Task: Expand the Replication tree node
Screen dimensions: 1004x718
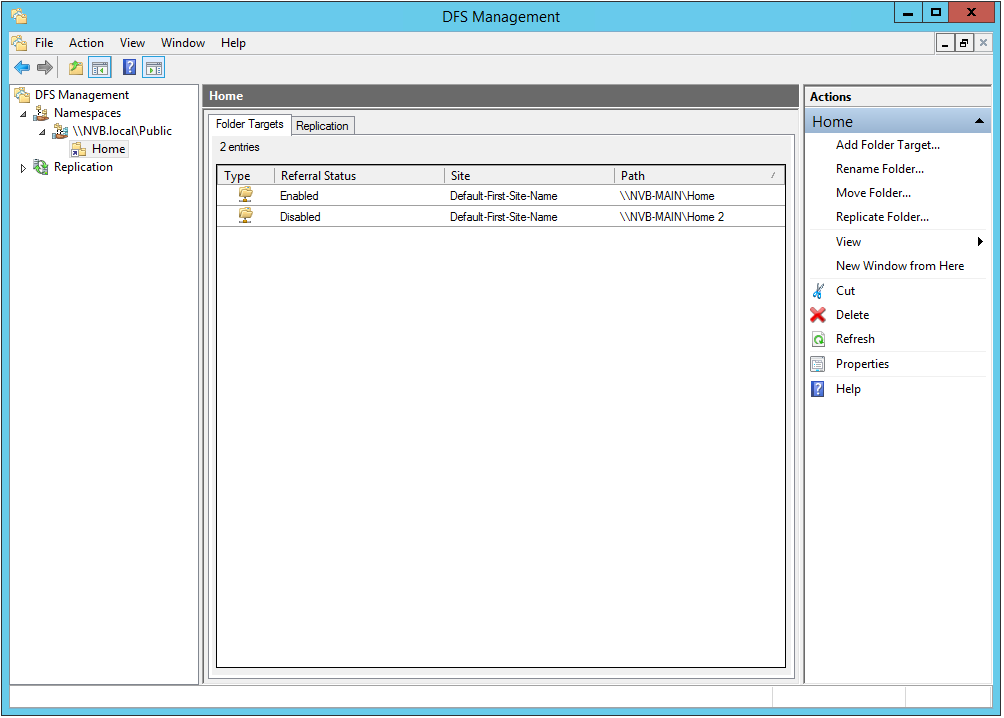Action: pos(23,168)
